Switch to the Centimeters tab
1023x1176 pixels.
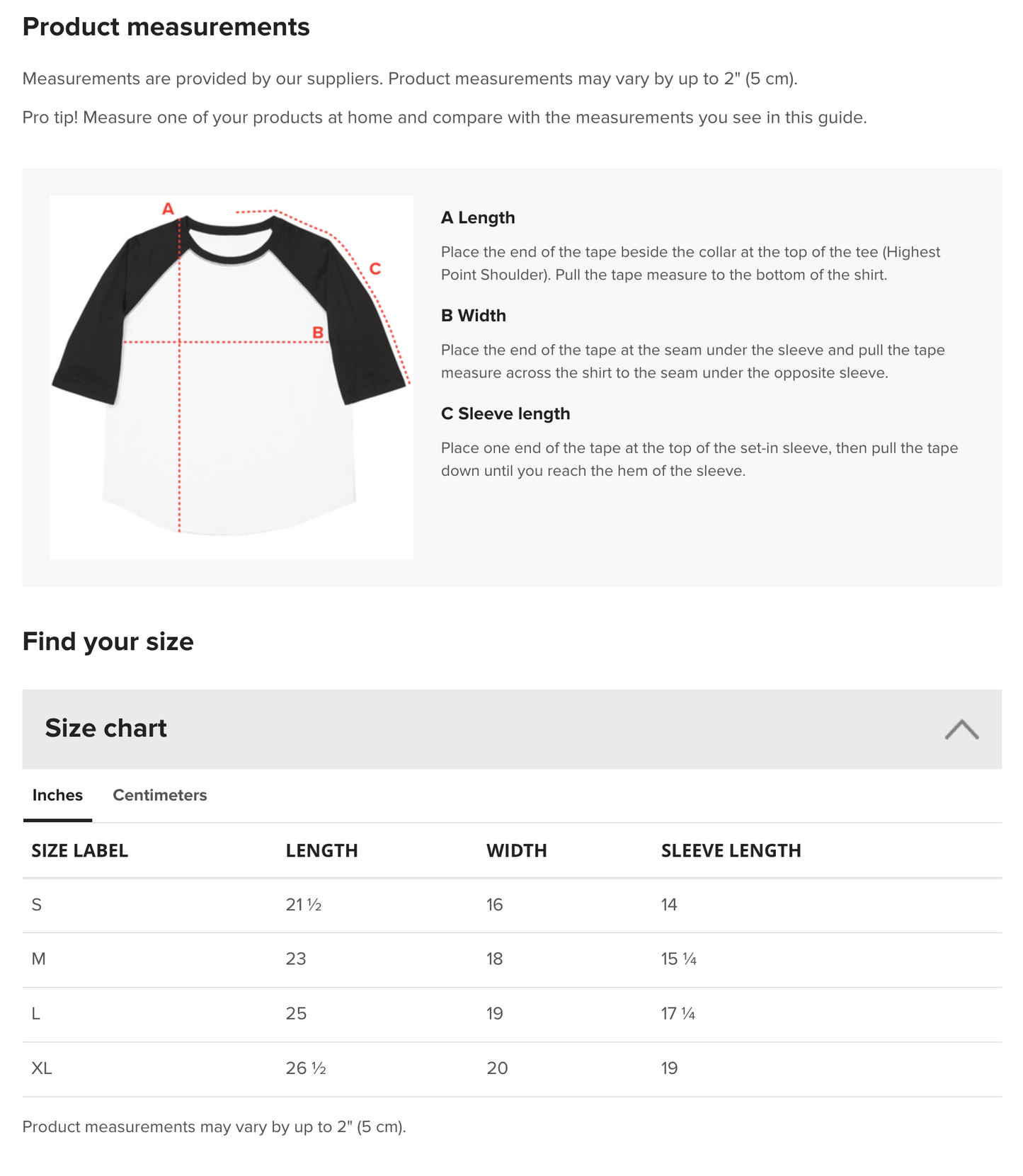point(159,795)
